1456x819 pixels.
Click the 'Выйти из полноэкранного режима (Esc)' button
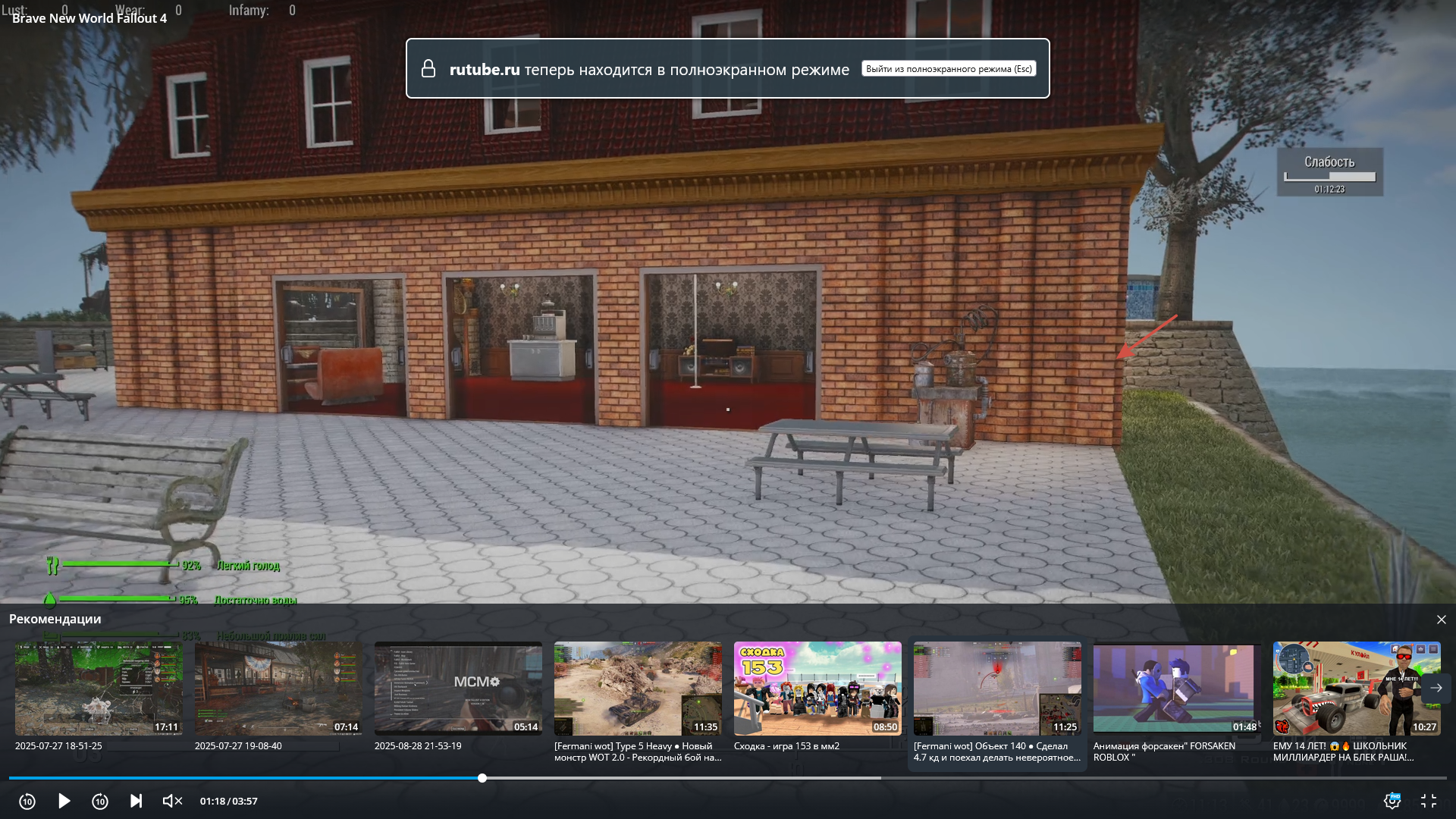(949, 69)
